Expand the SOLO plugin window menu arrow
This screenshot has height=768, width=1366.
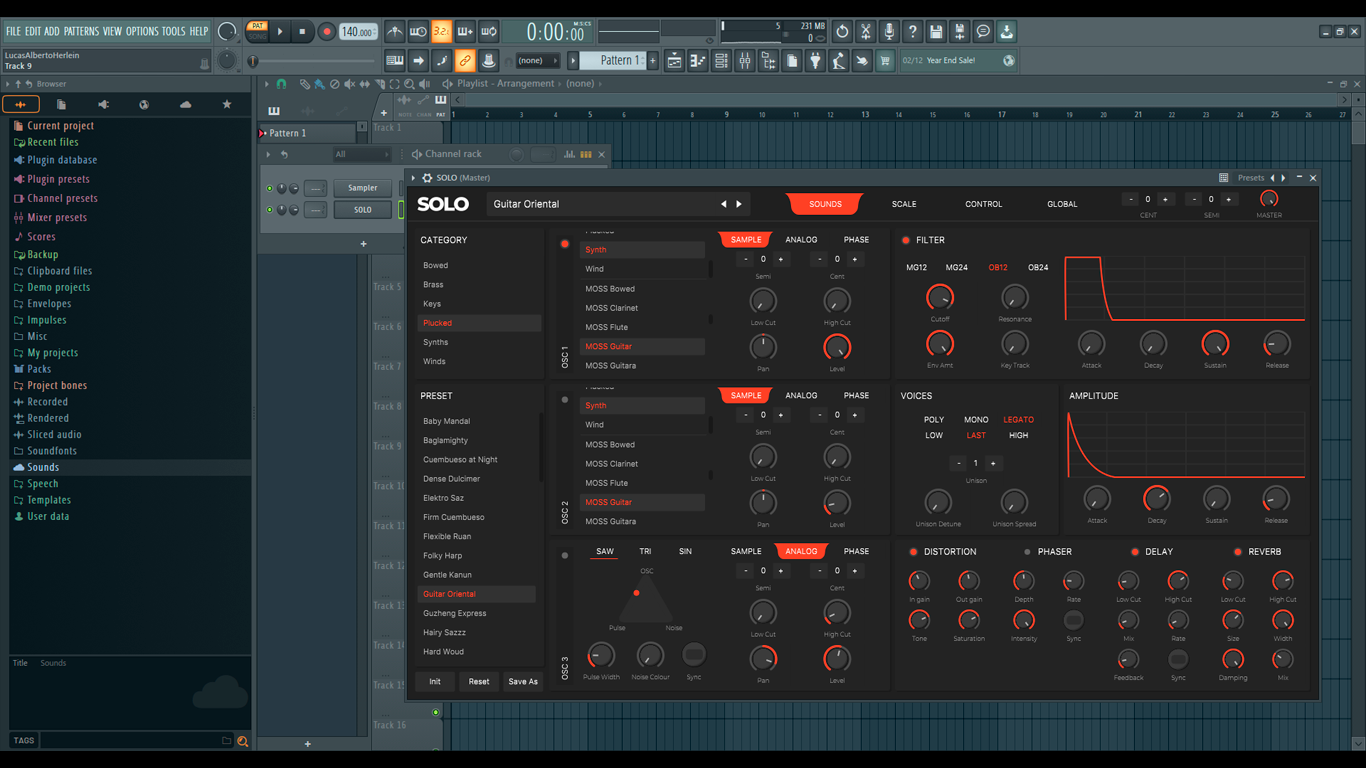point(414,178)
